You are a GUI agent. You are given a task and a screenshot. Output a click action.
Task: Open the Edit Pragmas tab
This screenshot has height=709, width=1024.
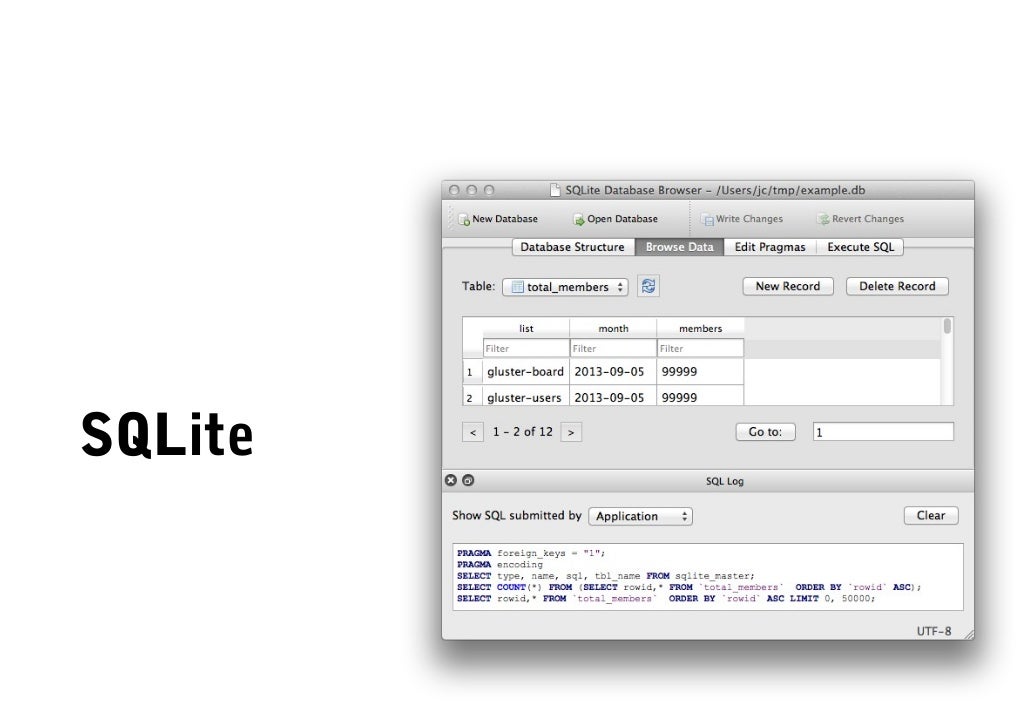[x=770, y=247]
